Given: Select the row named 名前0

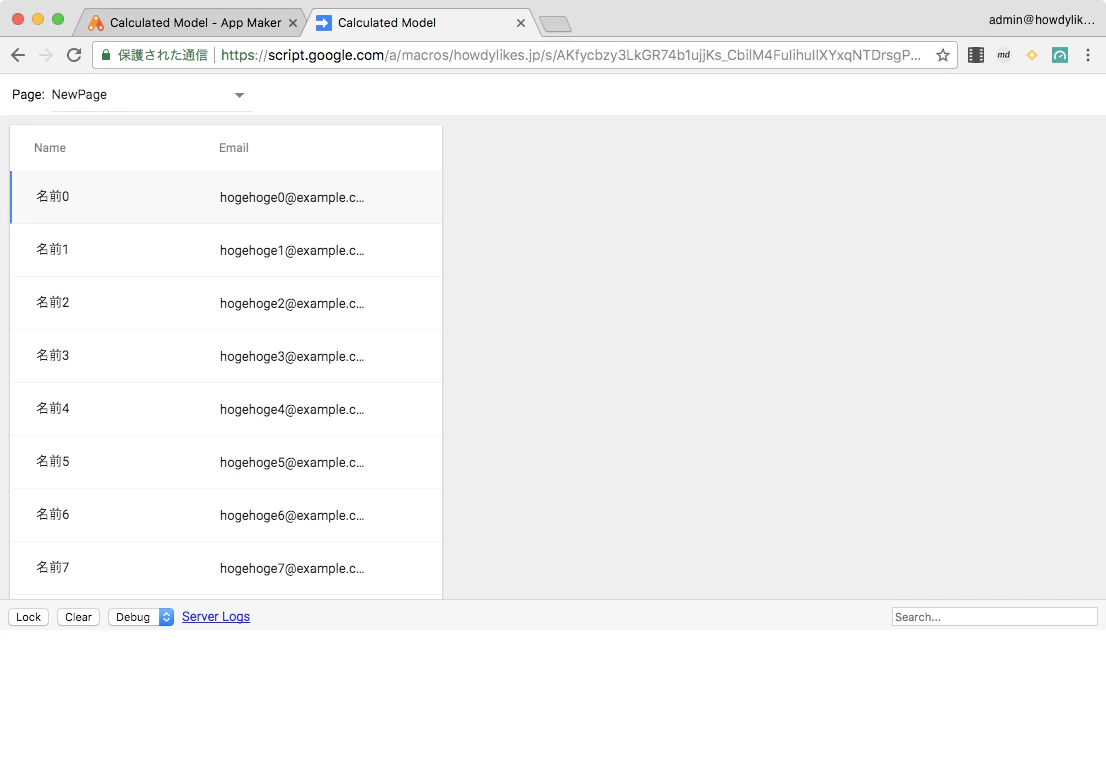Looking at the screenshot, I should pos(226,198).
